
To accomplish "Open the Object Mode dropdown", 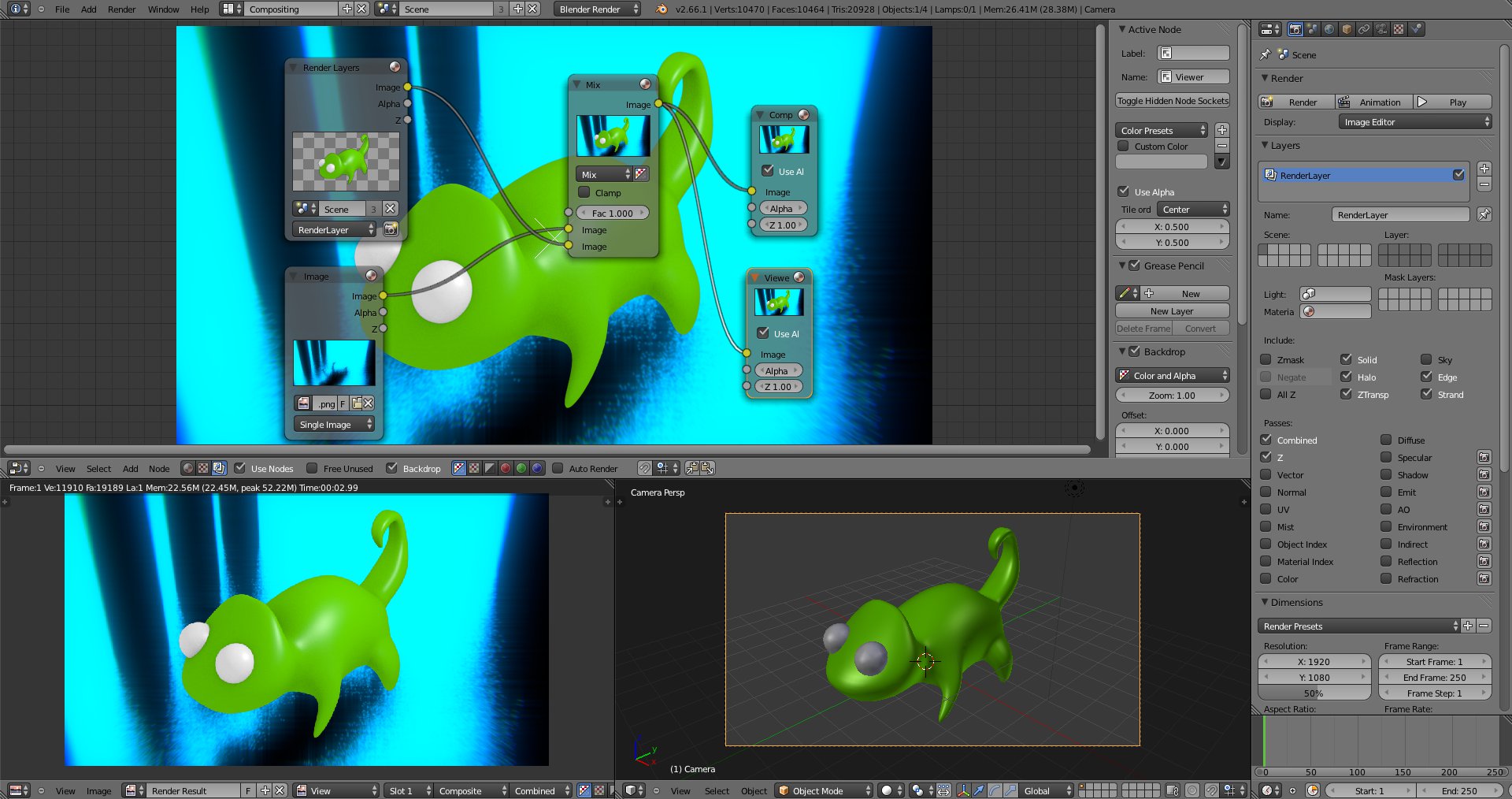I will (824, 790).
